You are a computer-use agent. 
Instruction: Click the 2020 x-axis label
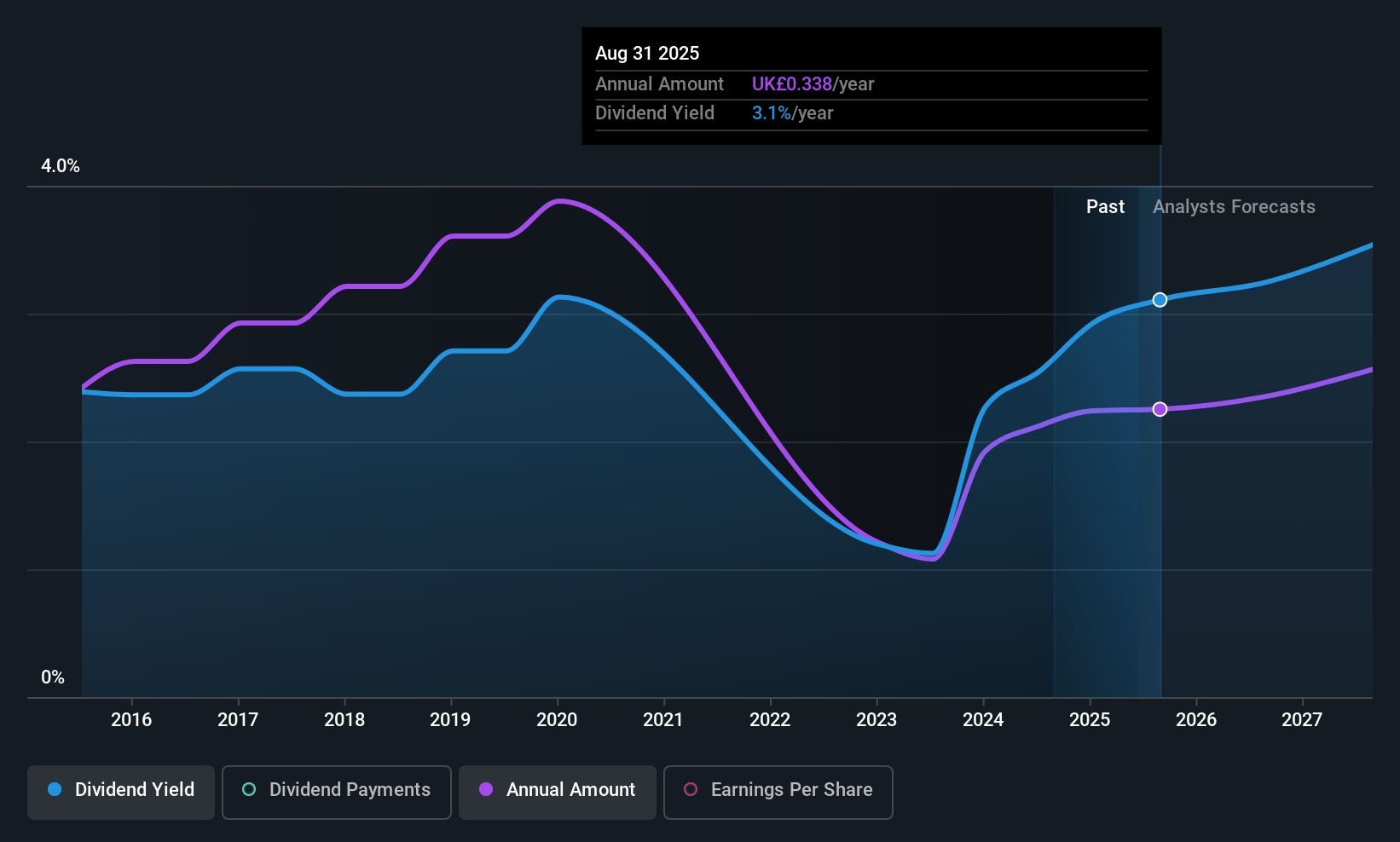point(557,720)
